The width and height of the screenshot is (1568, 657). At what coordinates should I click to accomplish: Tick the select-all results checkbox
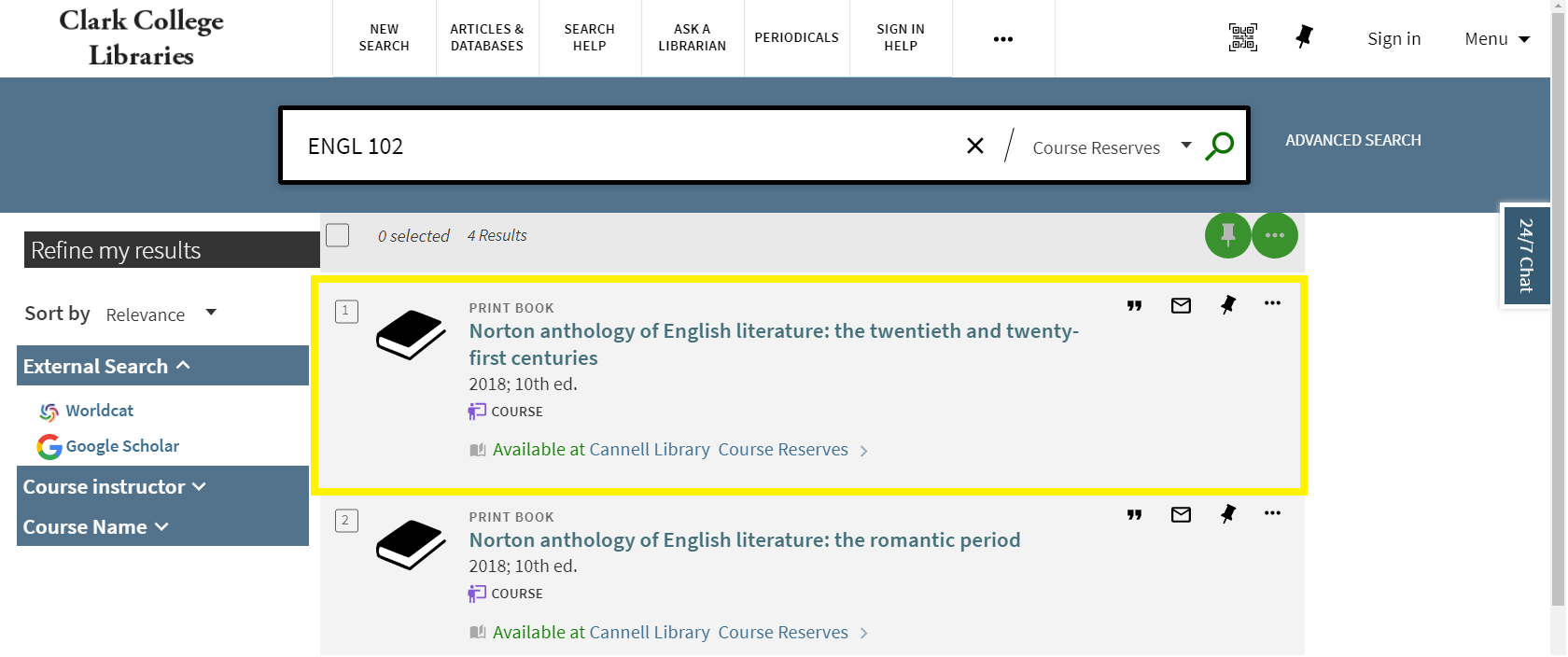pyautogui.click(x=338, y=235)
